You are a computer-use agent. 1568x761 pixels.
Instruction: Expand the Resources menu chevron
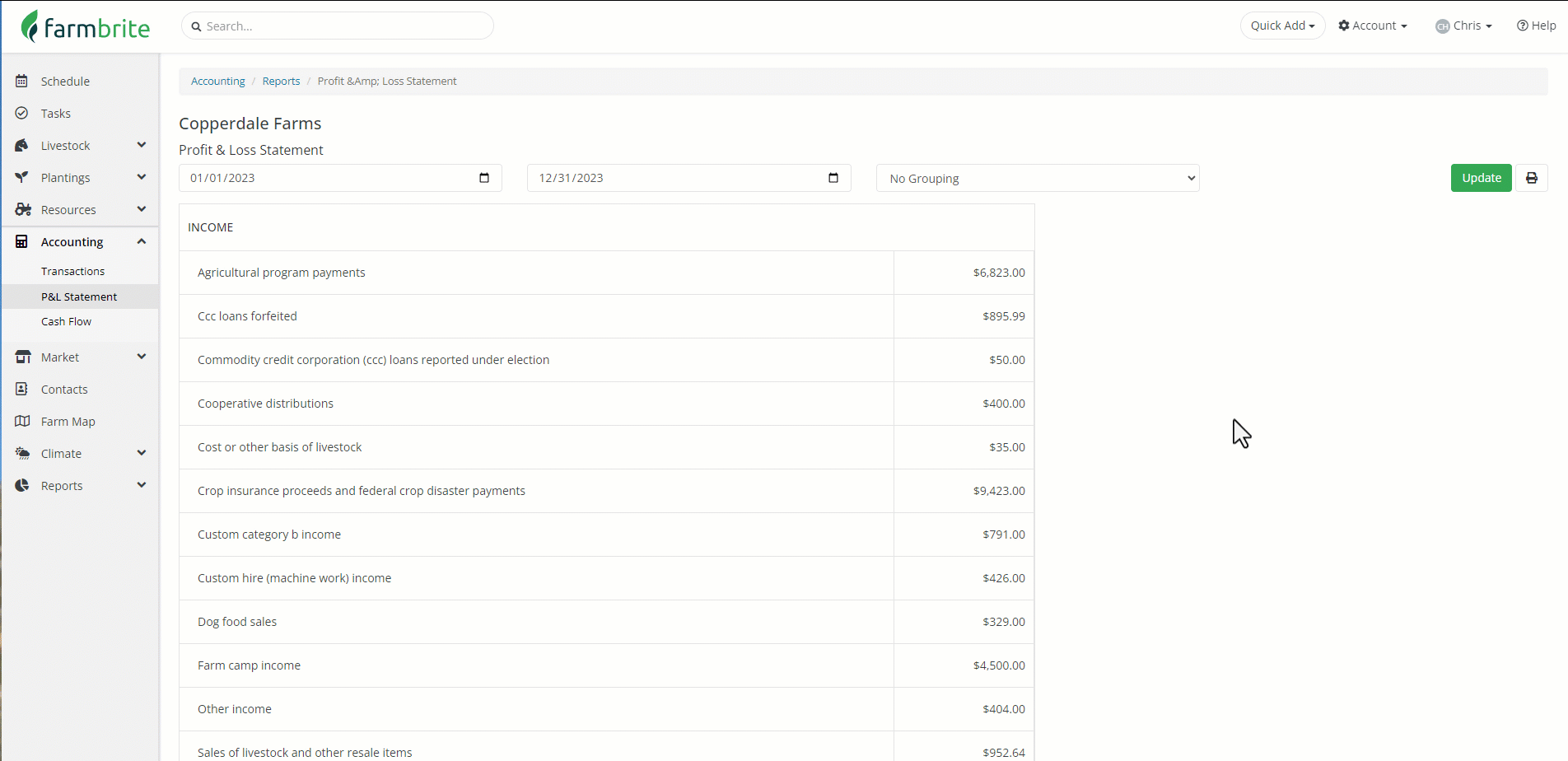coord(142,209)
